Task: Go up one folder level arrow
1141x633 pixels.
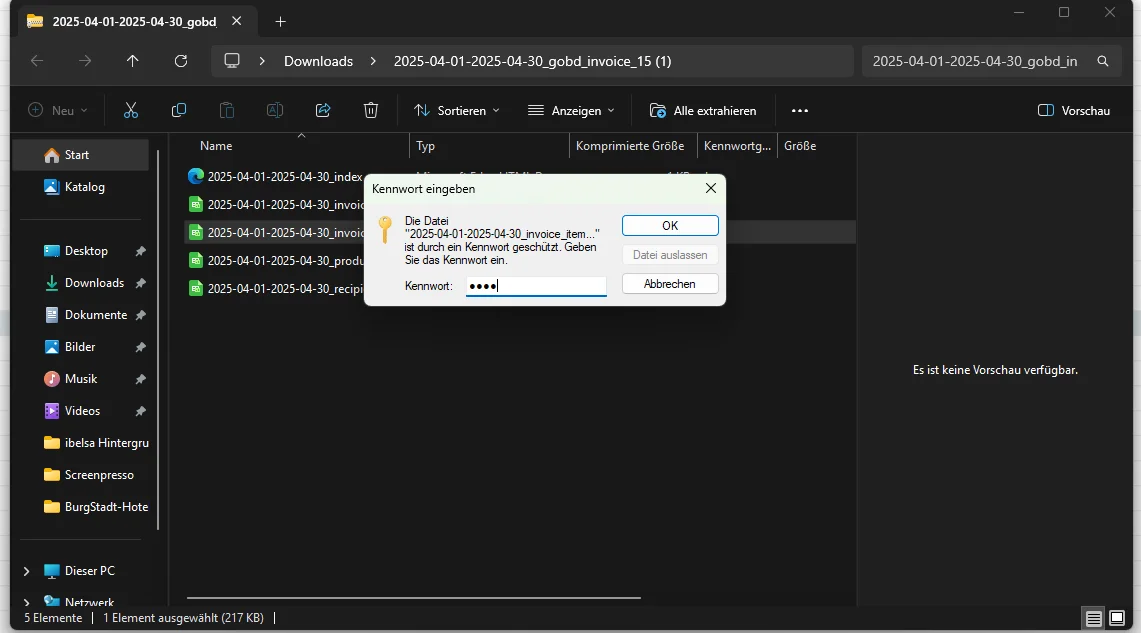Action: (x=132, y=61)
